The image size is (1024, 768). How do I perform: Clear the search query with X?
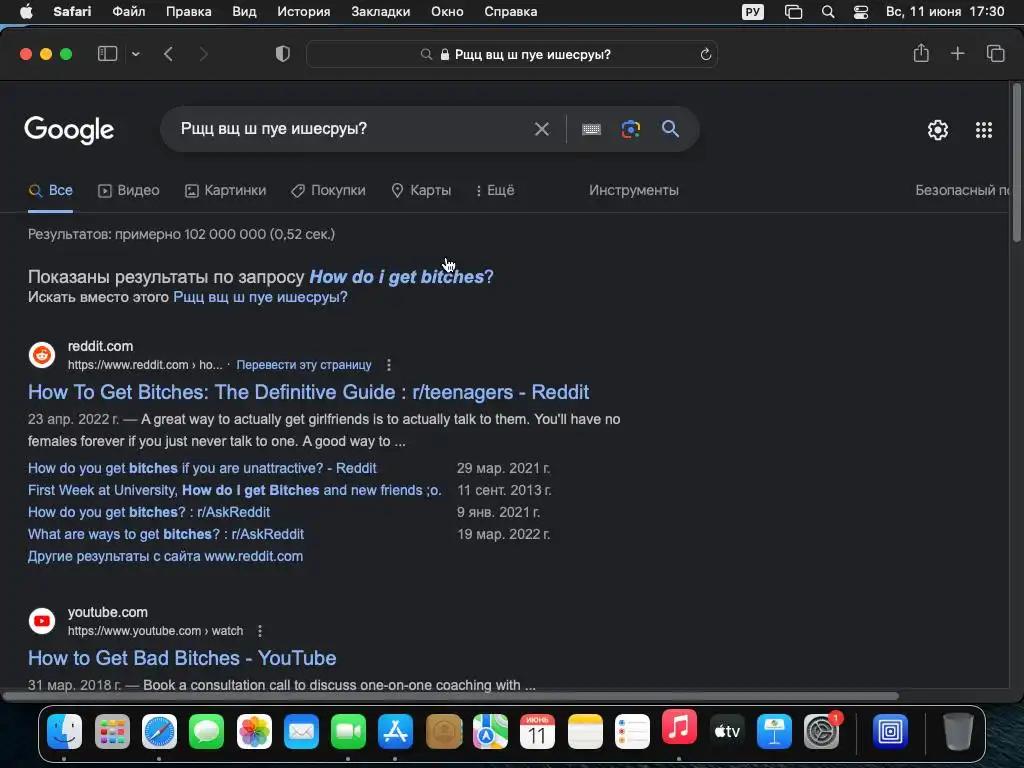click(541, 129)
